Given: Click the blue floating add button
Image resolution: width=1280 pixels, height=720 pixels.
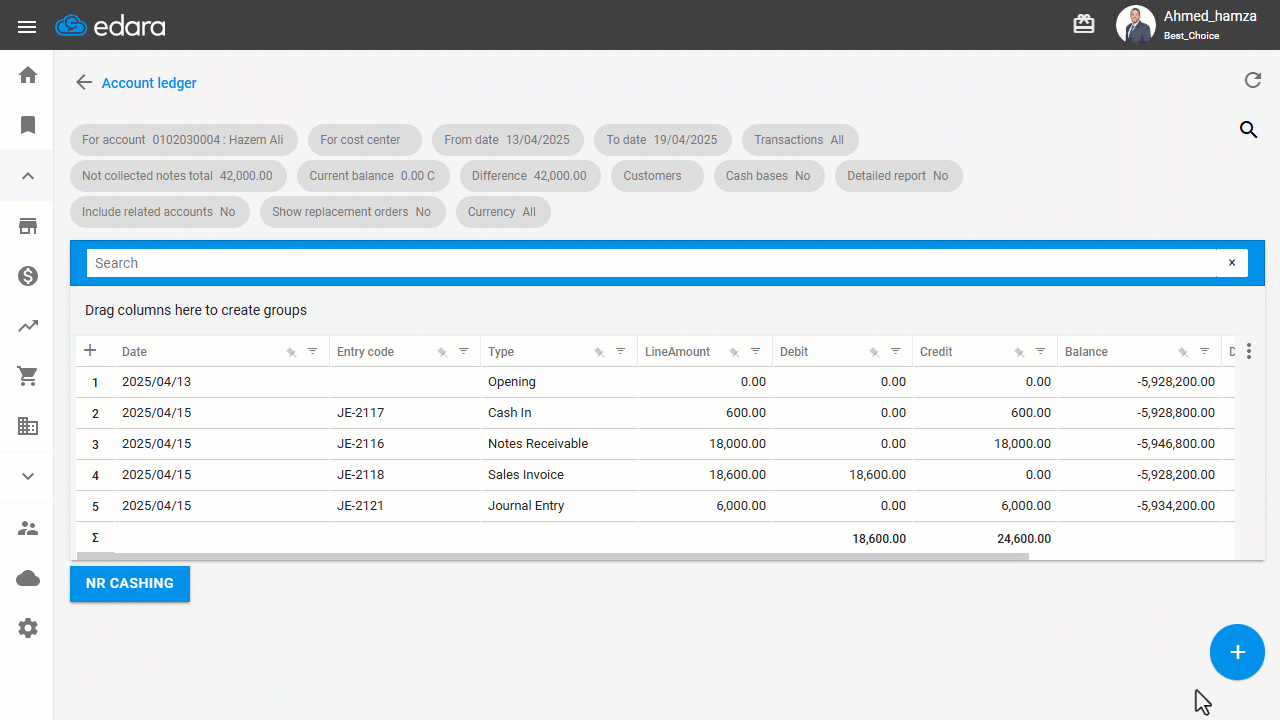Looking at the screenshot, I should (x=1238, y=652).
